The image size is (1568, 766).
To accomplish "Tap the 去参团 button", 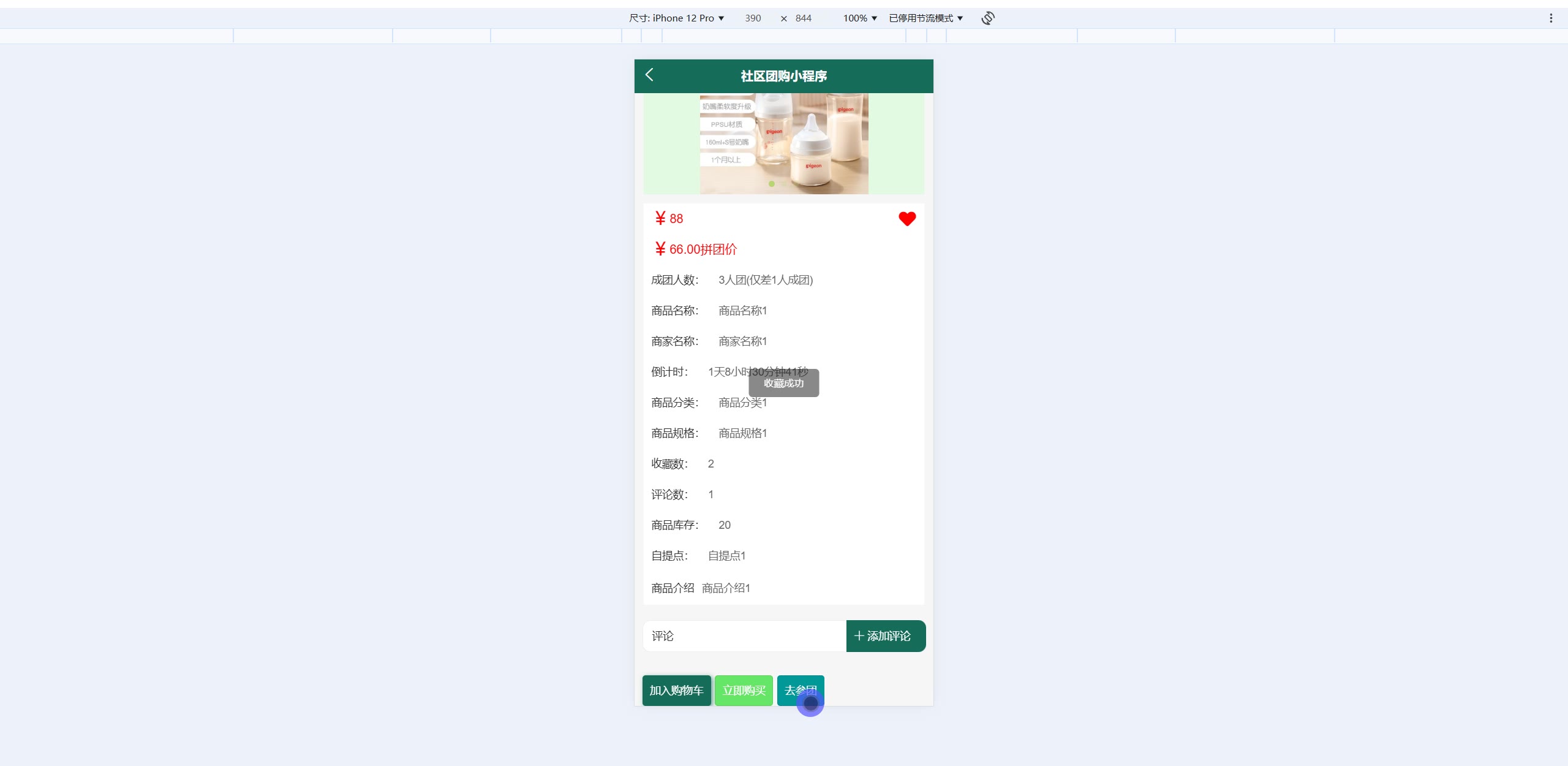I will click(800, 691).
